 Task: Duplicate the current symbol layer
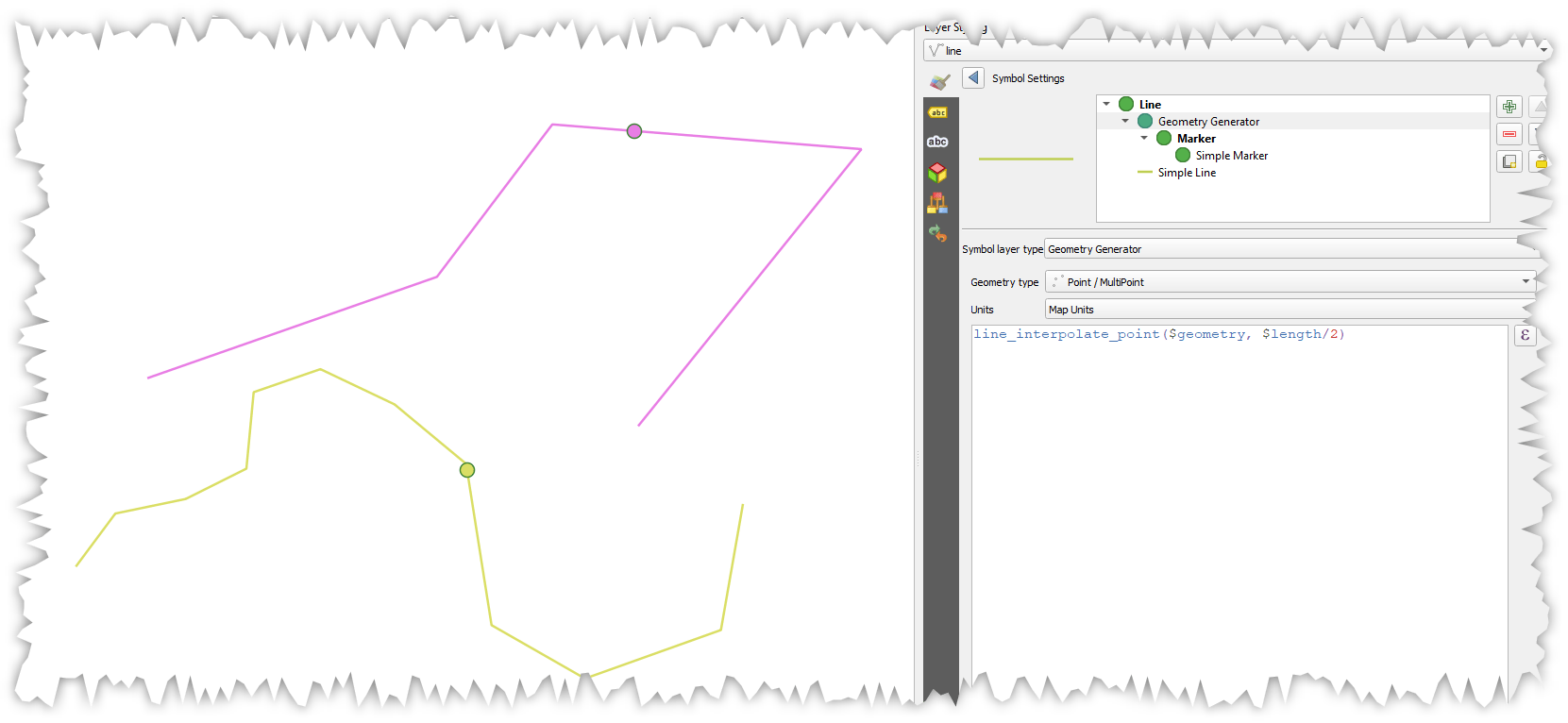(x=1509, y=161)
